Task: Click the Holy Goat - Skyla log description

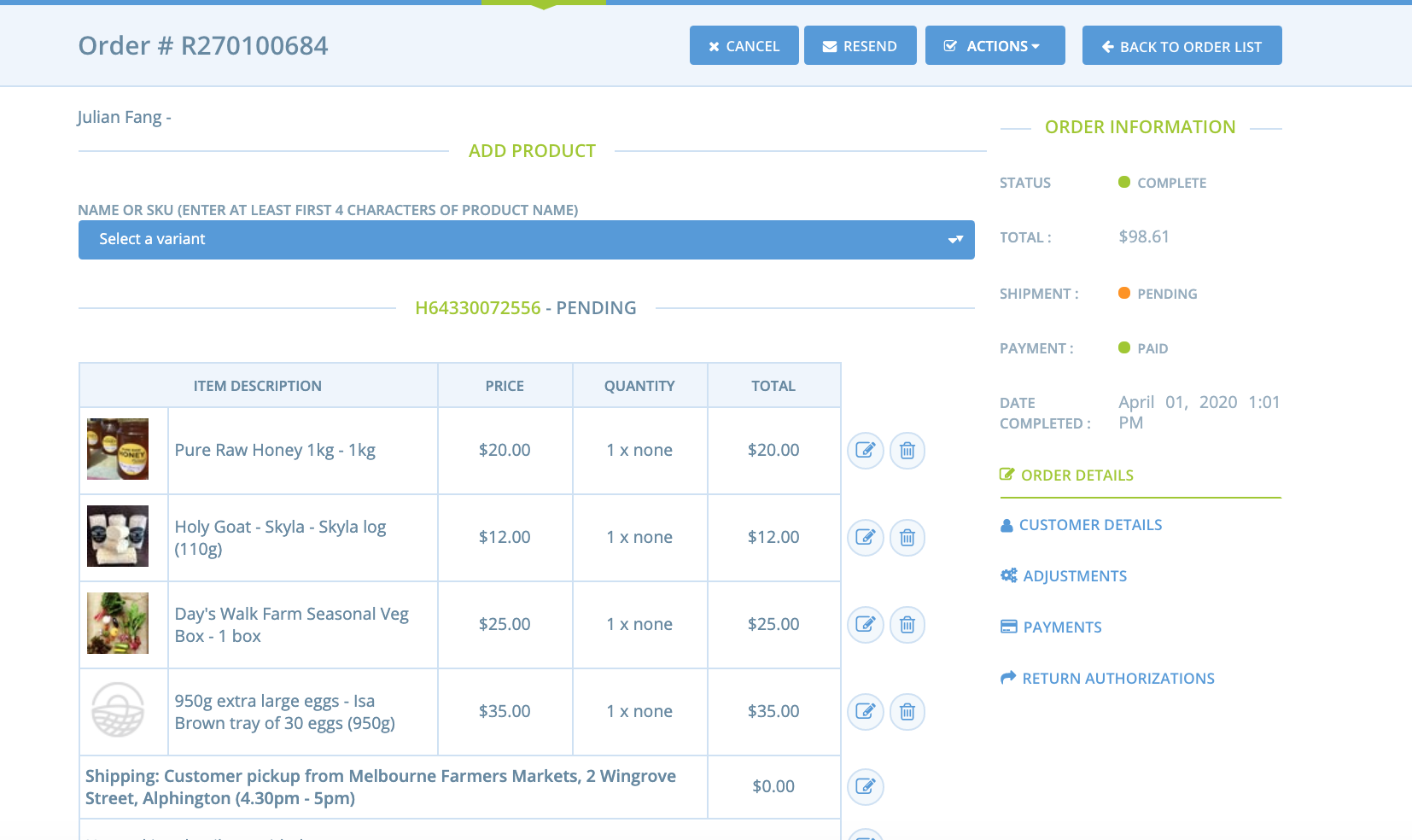Action: [x=280, y=538]
